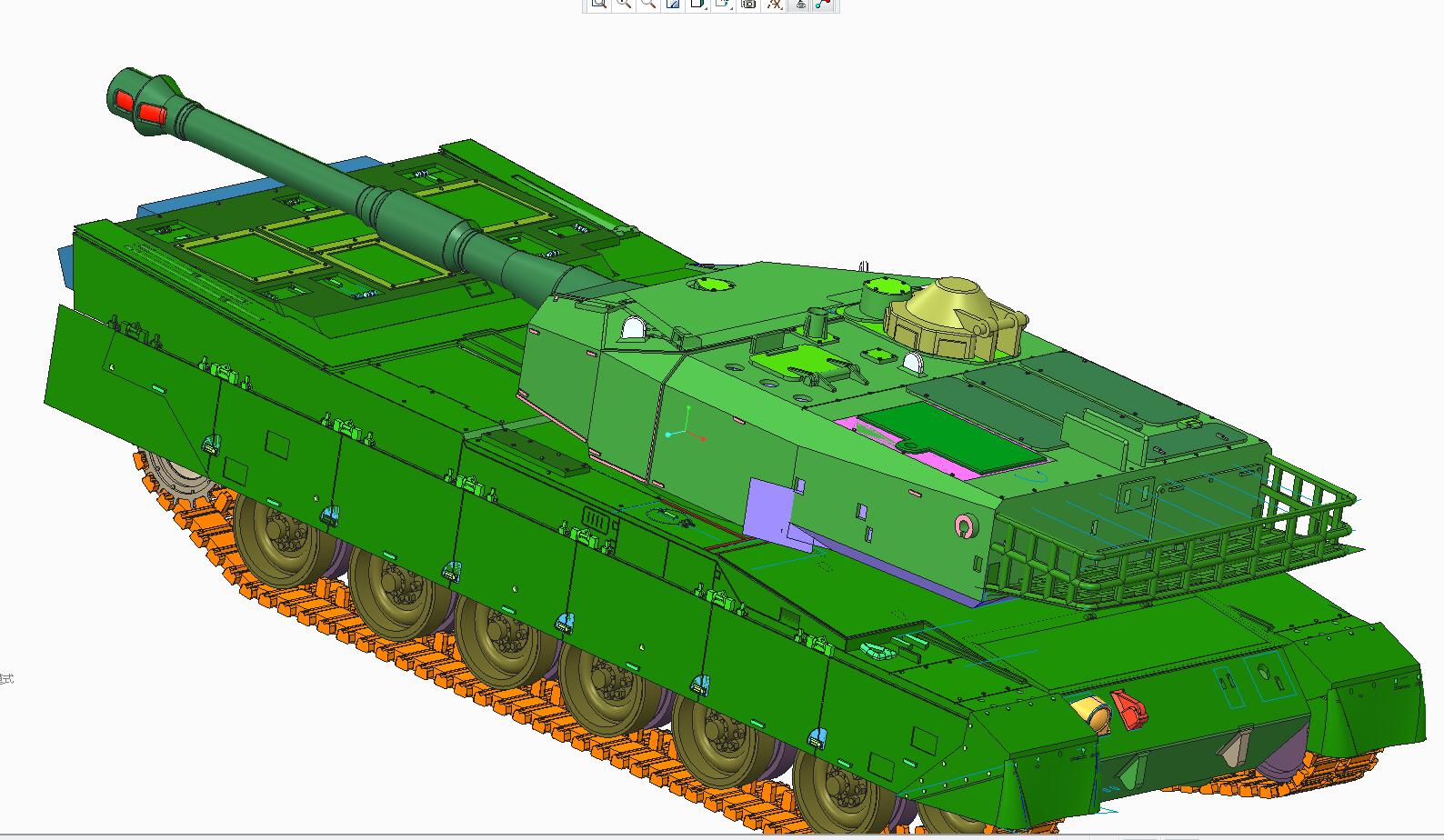Open the Display Style options
This screenshot has height=840, width=1444.
[698, 4]
